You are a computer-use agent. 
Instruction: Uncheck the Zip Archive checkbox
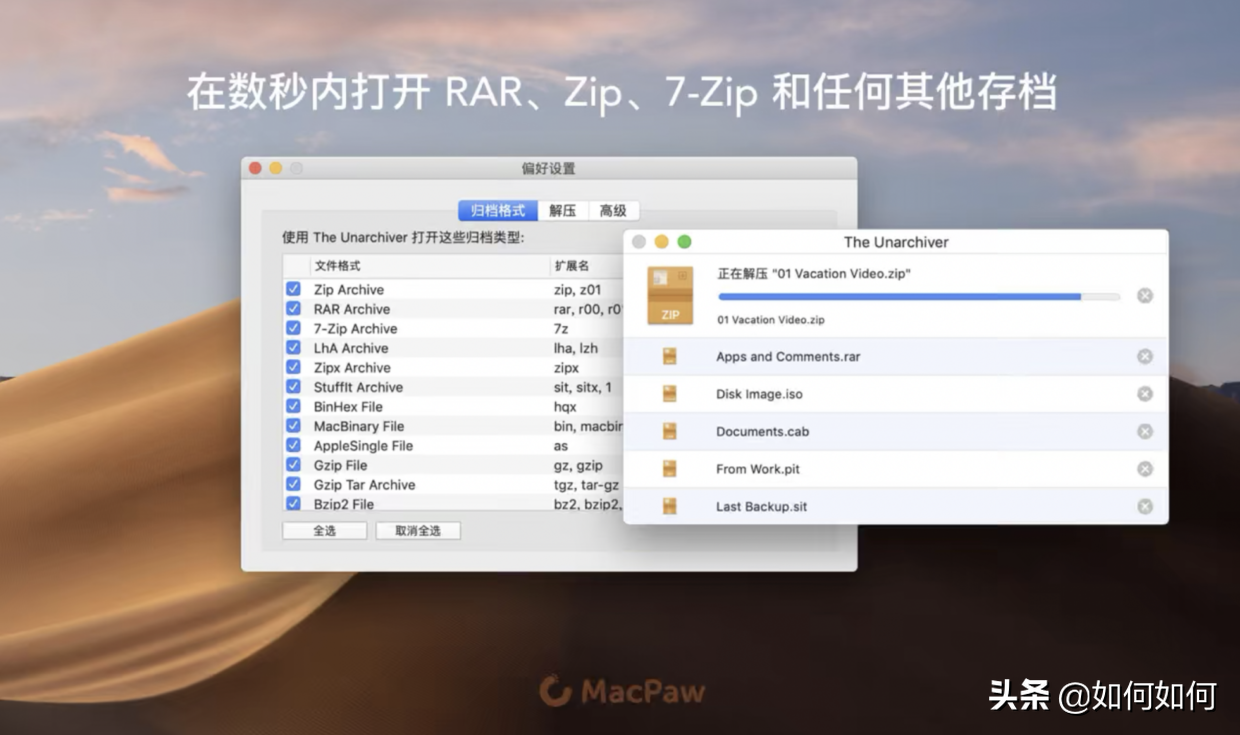point(293,289)
